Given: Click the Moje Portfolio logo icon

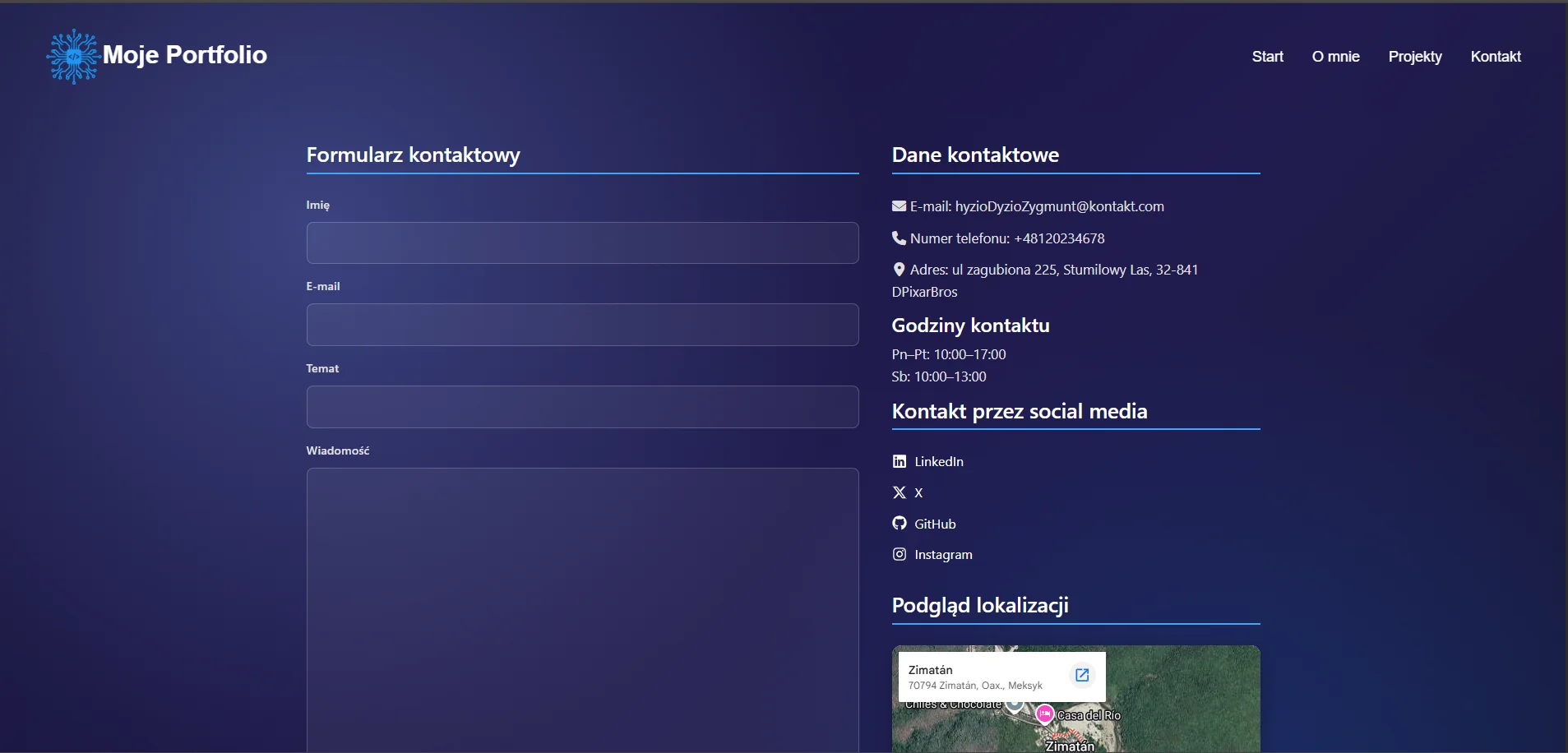Looking at the screenshot, I should point(74,56).
